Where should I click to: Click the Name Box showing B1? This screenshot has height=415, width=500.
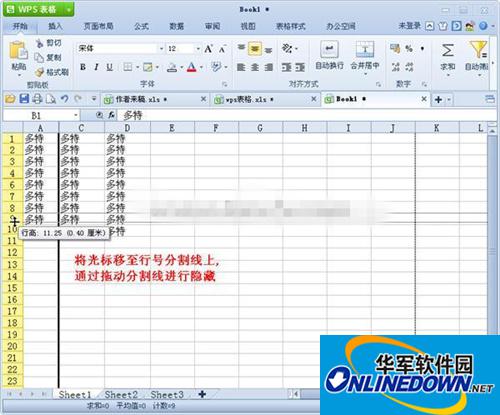(x=41, y=116)
